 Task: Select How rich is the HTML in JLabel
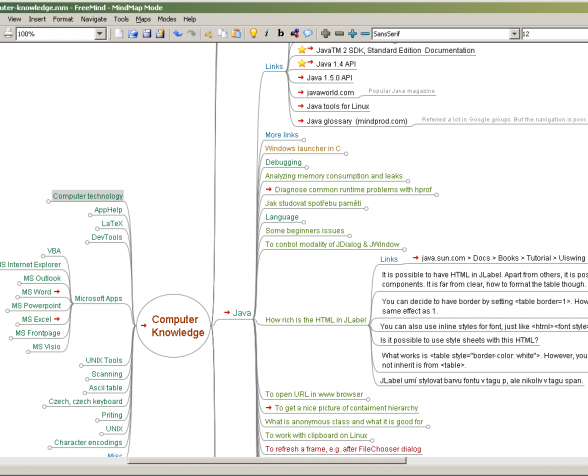[x=315, y=320]
